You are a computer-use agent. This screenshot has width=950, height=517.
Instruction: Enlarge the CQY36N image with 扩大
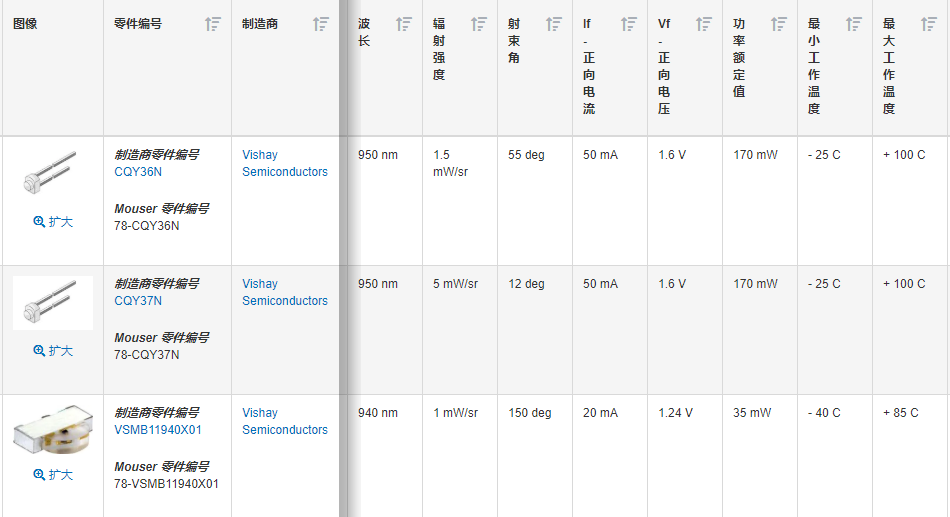[x=53, y=222]
